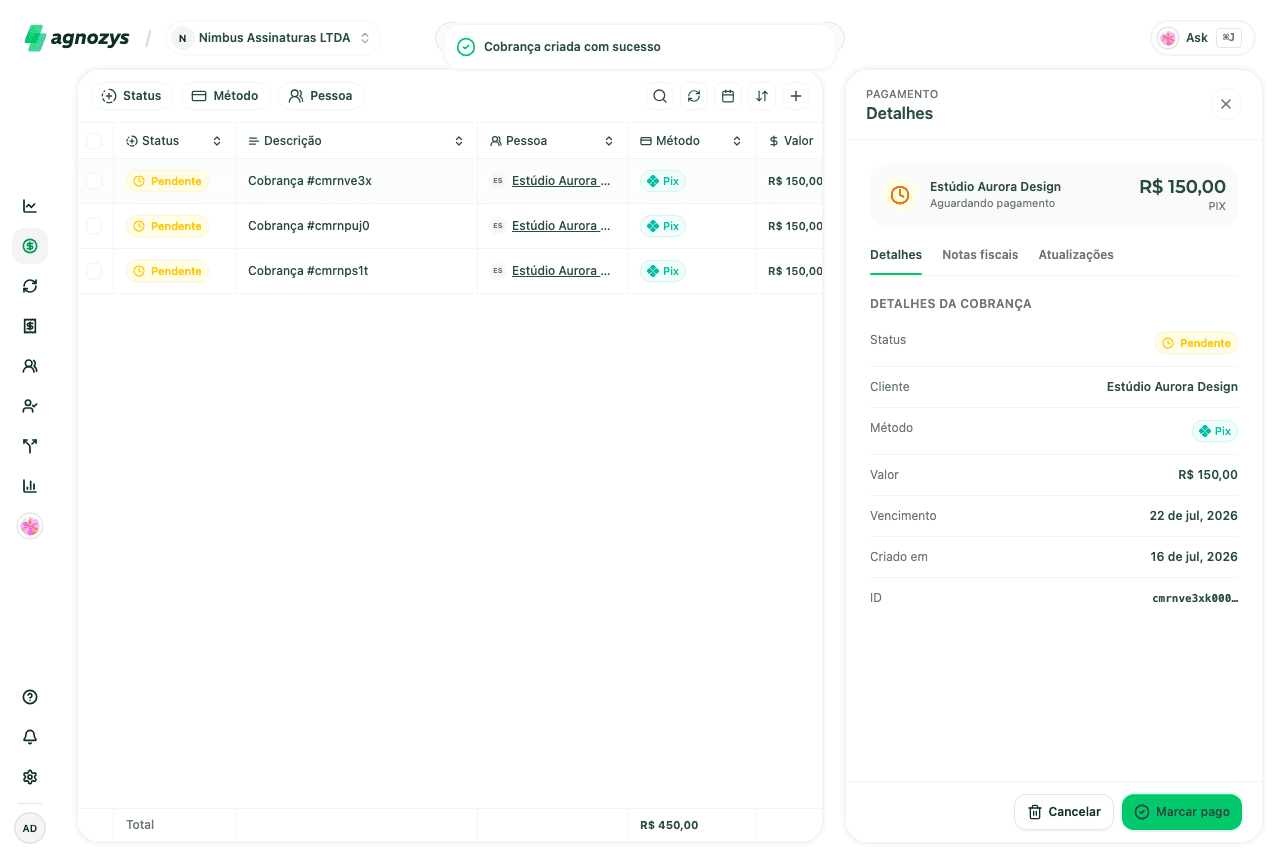1280x860 pixels.
Task: Click the sort arrows toolbar icon
Action: 762,96
